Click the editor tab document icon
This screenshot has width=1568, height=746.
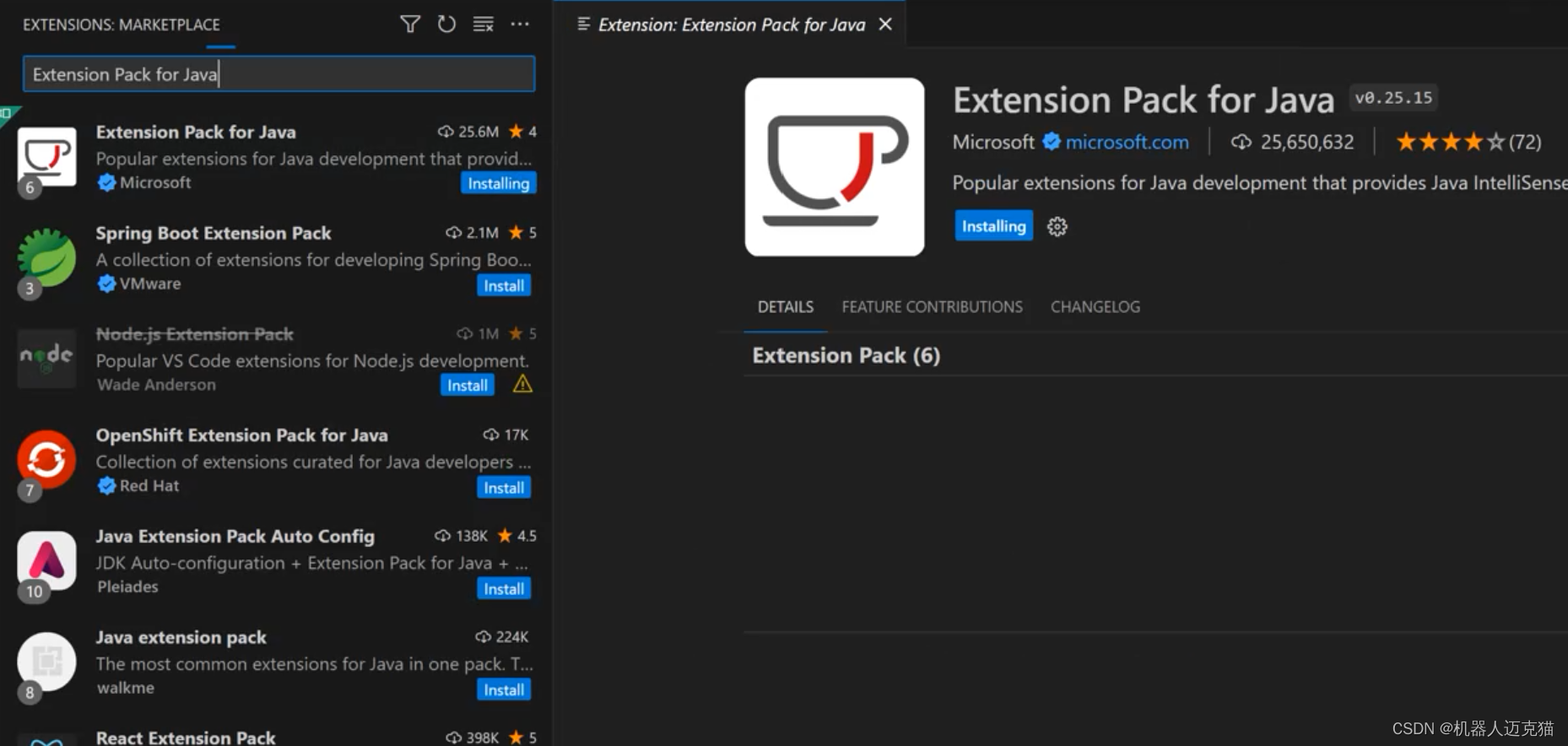click(x=583, y=24)
